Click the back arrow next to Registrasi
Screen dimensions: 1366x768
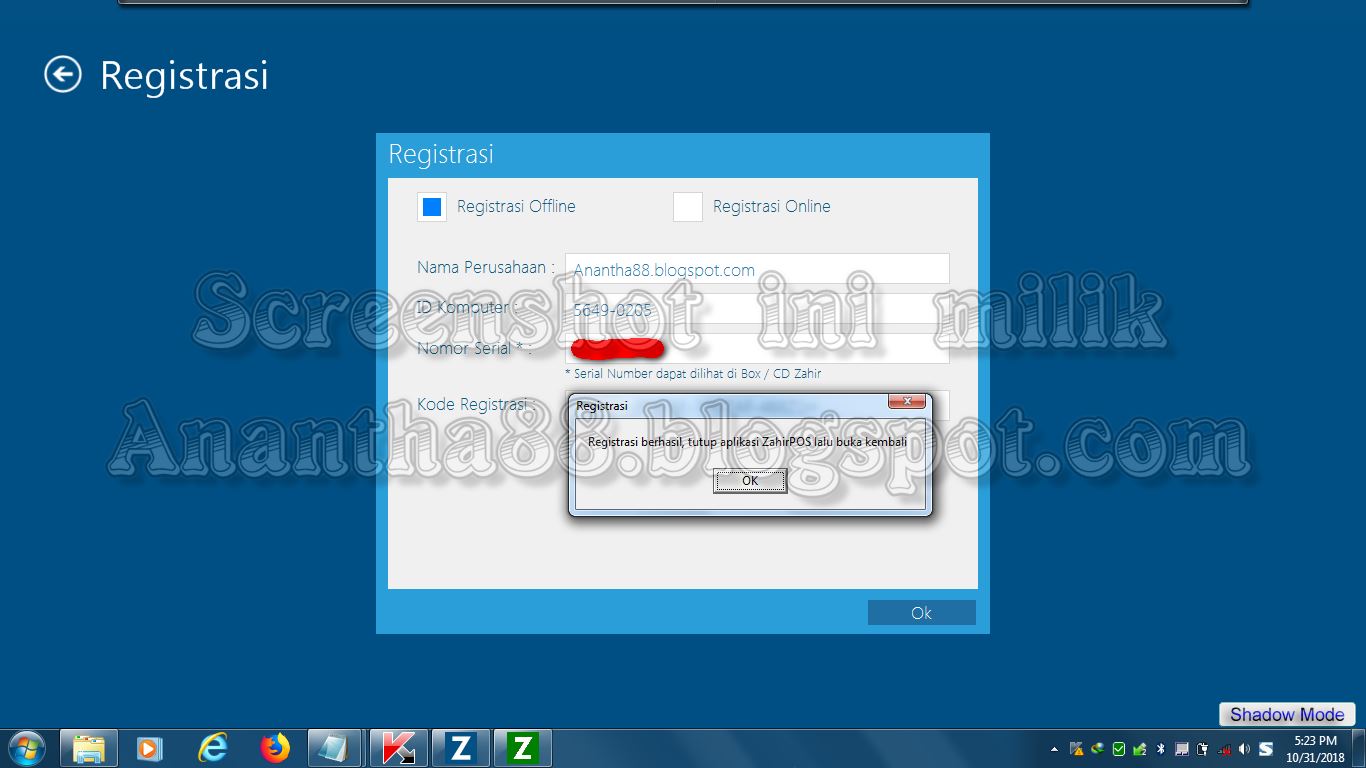click(62, 74)
